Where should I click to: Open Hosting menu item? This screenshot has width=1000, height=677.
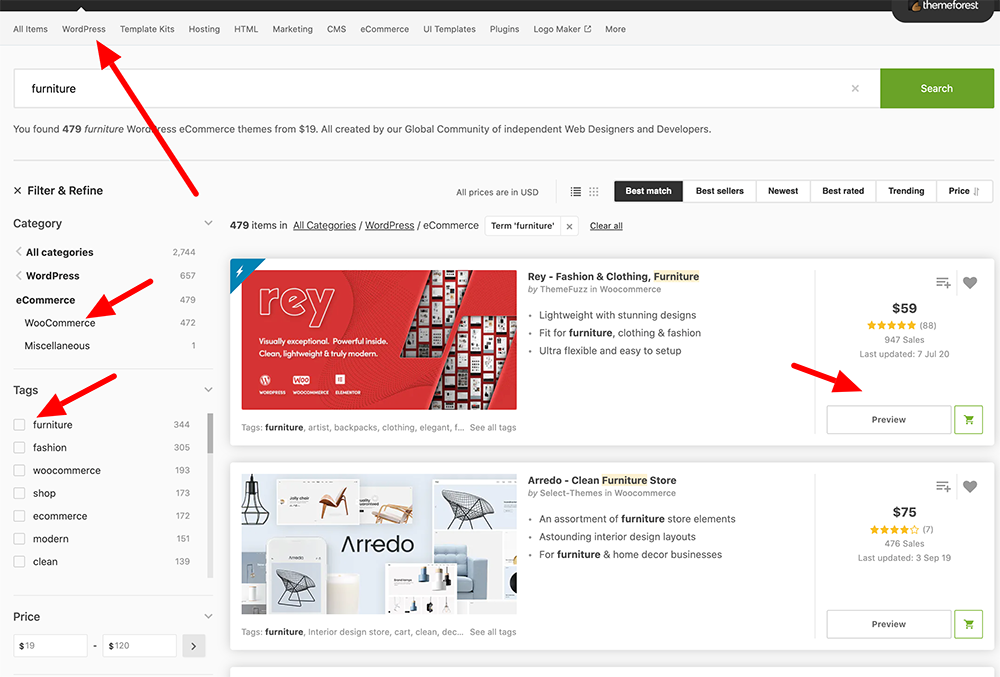204,29
